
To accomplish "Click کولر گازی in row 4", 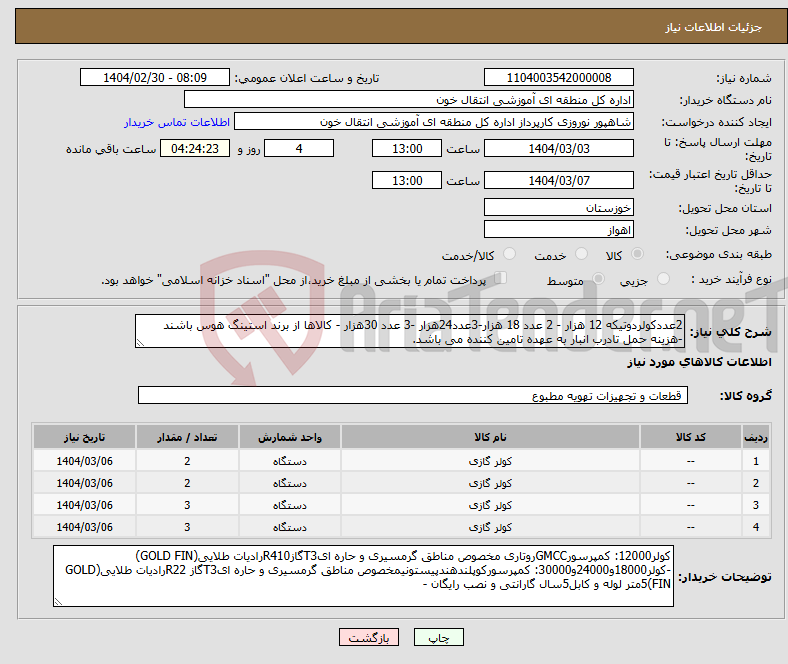I will point(490,527).
